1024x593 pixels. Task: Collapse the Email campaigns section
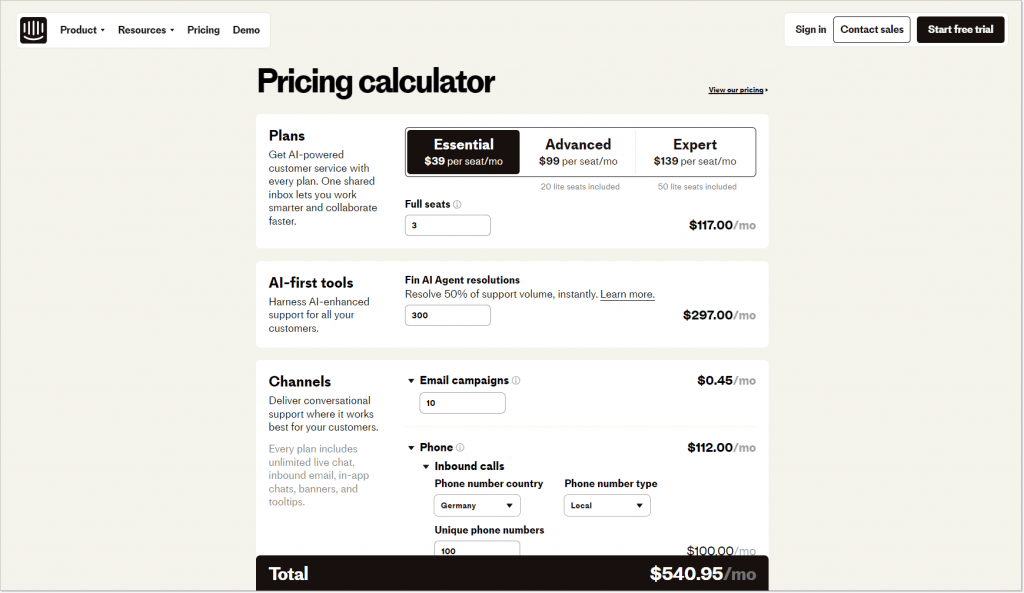tap(411, 380)
